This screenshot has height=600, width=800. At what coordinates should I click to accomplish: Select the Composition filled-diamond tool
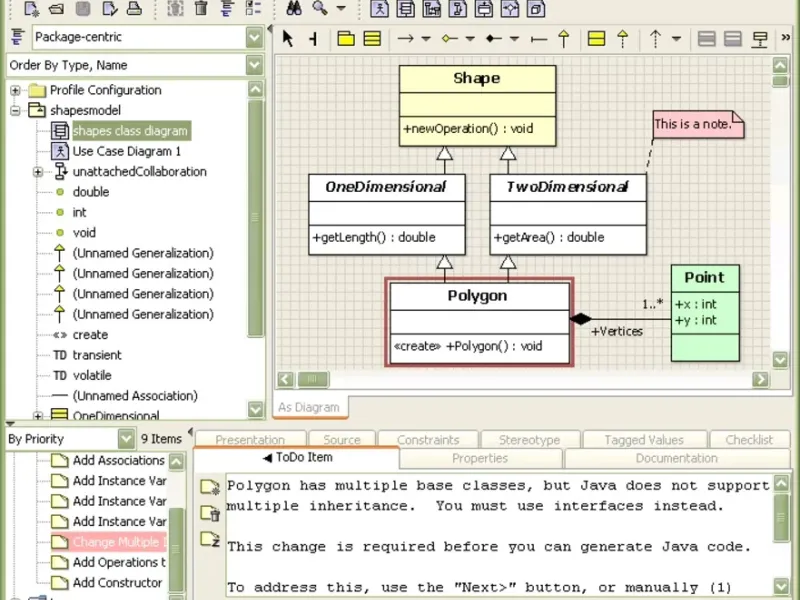pyautogui.click(x=493, y=39)
